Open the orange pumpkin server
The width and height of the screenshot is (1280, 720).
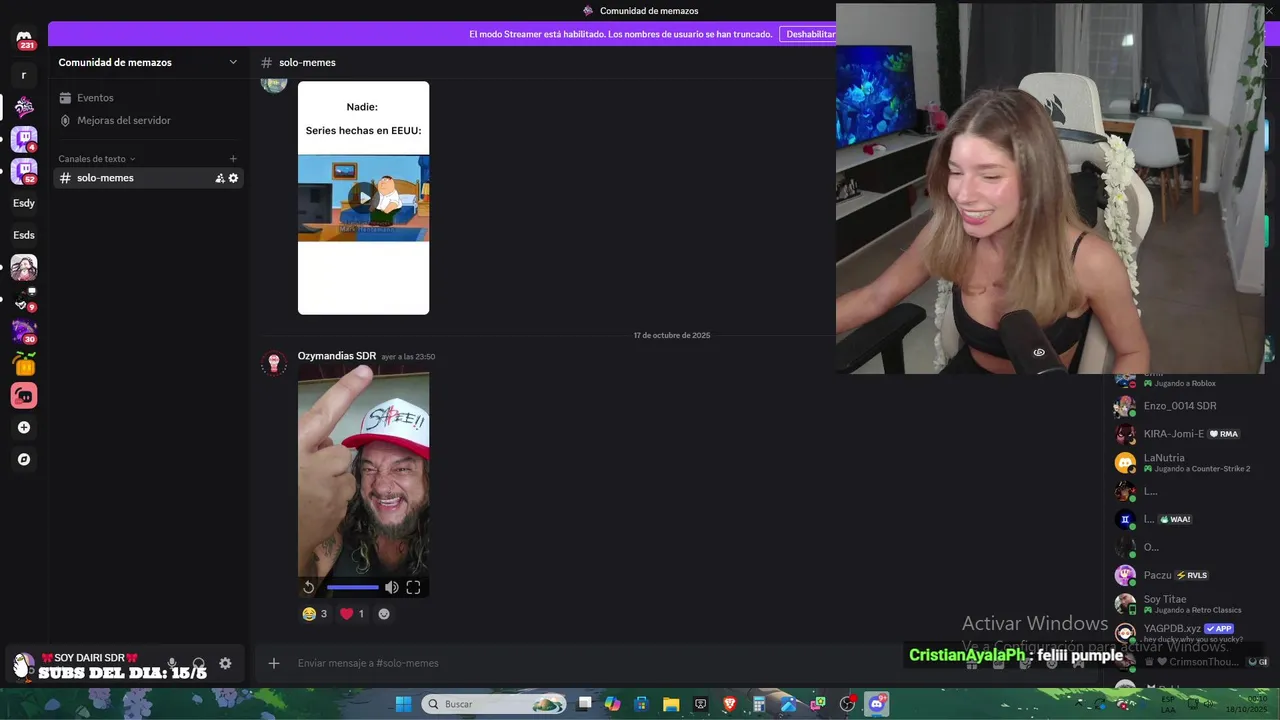pyautogui.click(x=24, y=364)
